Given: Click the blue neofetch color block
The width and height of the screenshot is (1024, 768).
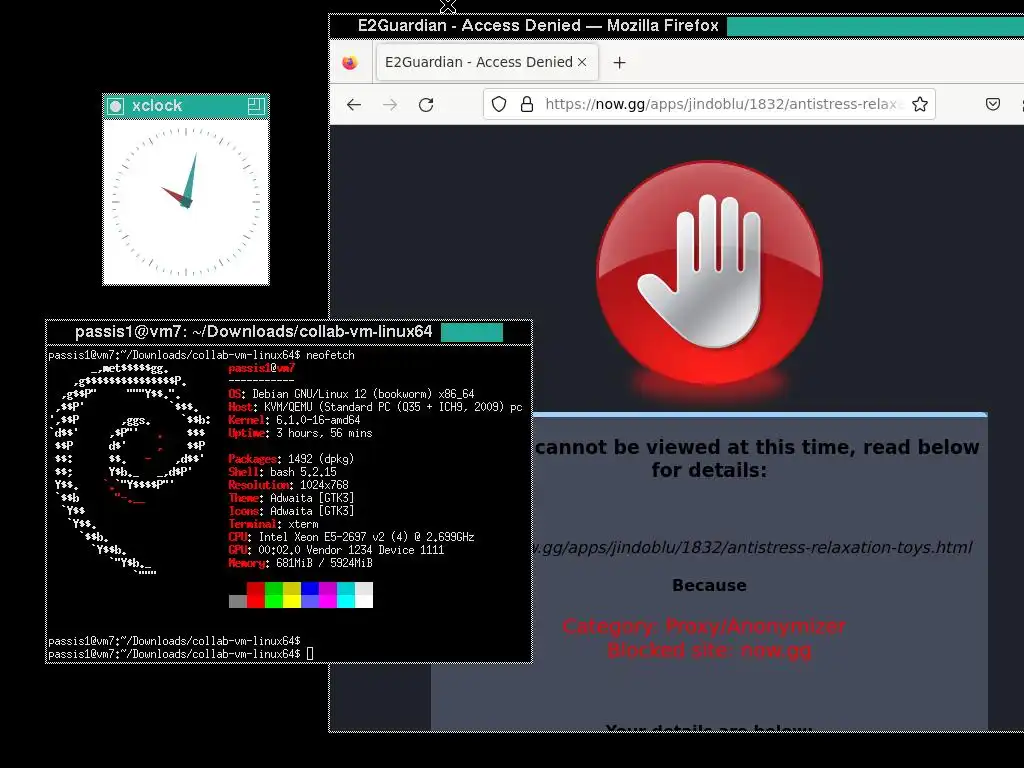Looking at the screenshot, I should 310,595.
